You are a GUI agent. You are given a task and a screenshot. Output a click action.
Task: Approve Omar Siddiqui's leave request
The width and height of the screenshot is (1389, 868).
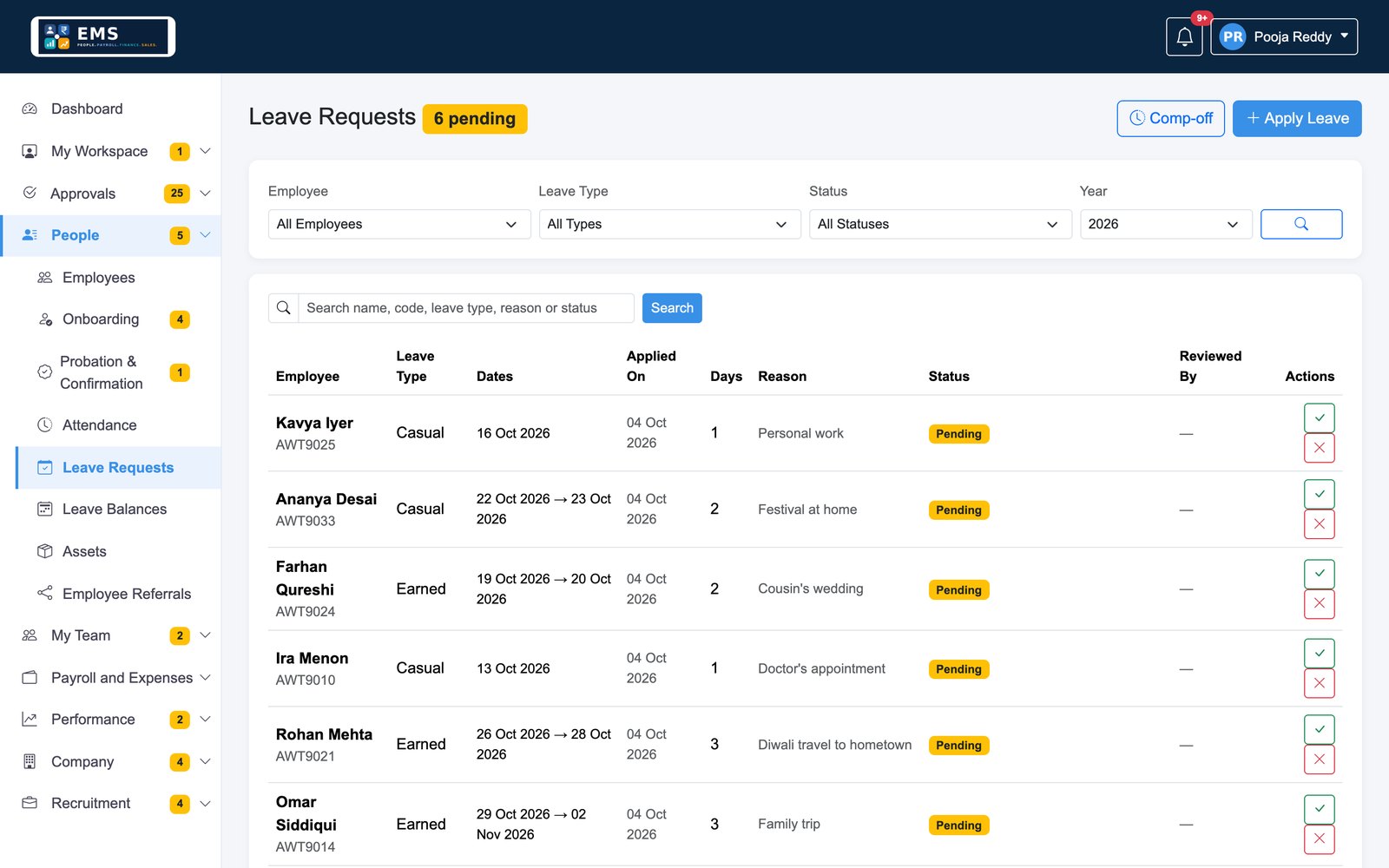[1319, 809]
